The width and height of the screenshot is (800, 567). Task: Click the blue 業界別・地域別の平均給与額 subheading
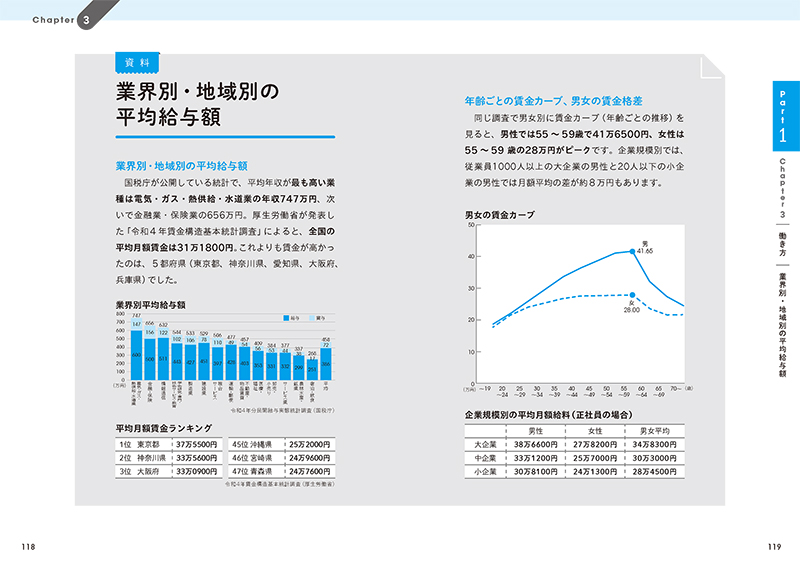(181, 165)
